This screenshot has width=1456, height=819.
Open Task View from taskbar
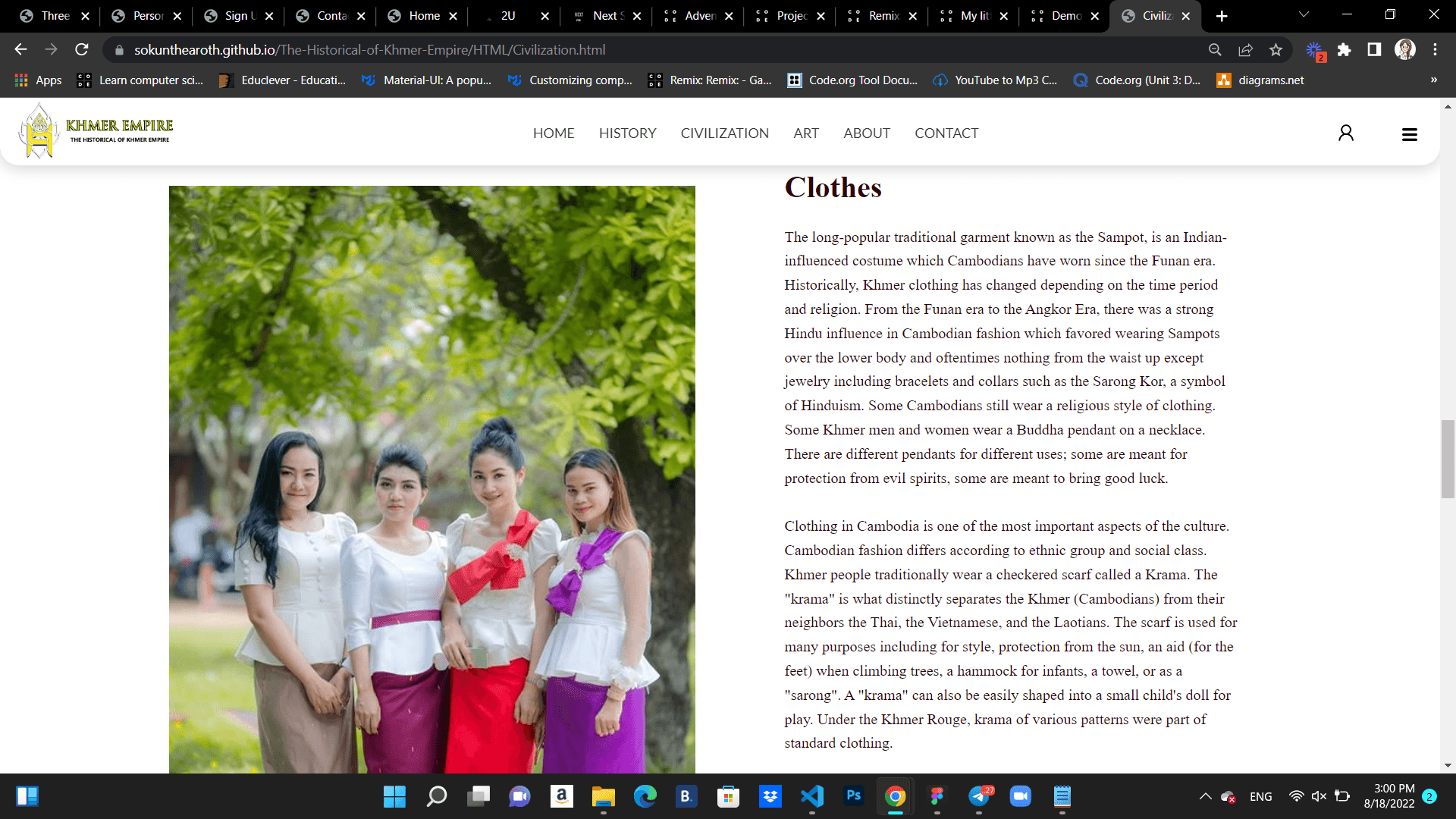(x=479, y=796)
